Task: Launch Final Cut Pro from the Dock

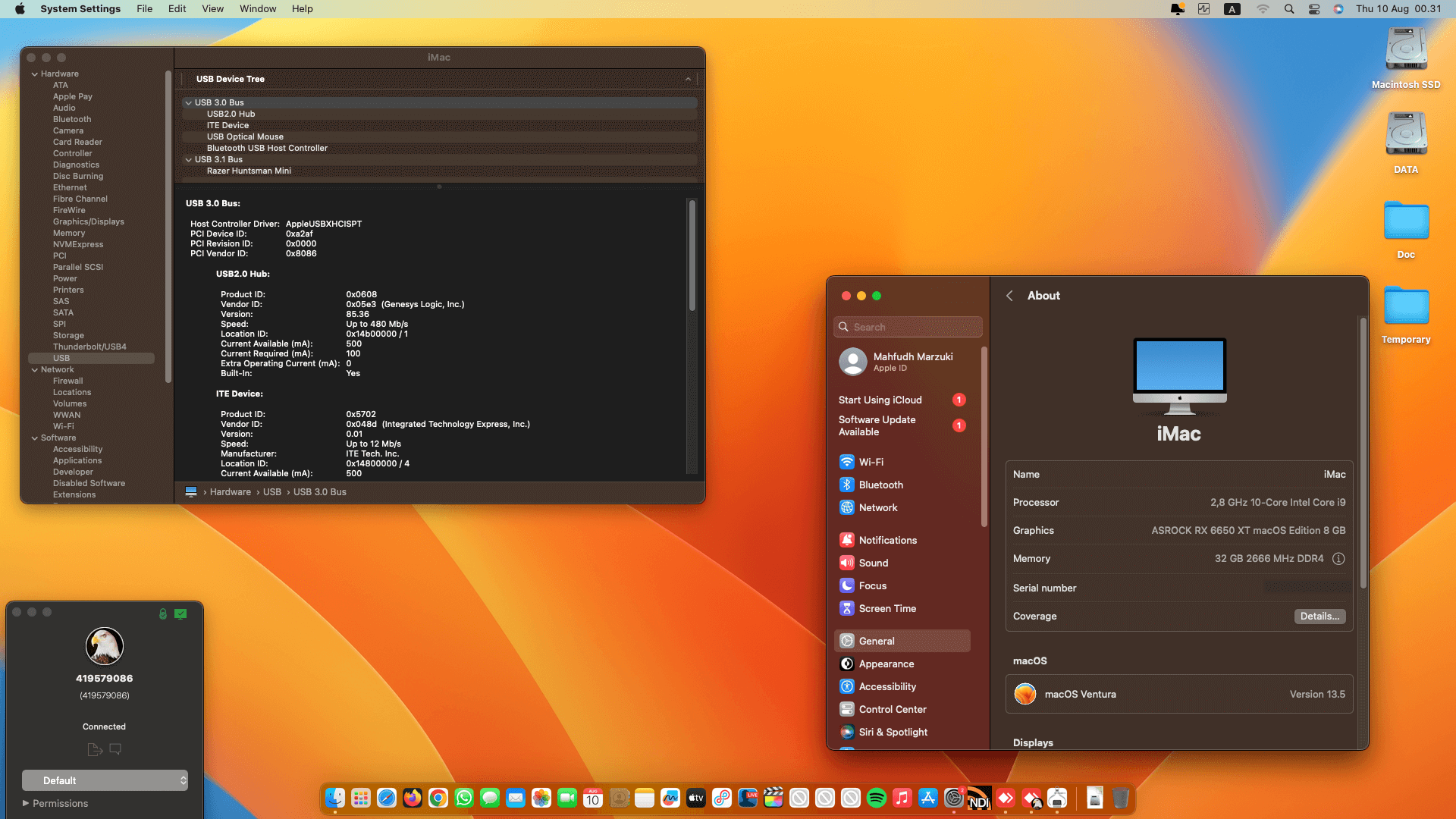Action: pyautogui.click(x=773, y=798)
